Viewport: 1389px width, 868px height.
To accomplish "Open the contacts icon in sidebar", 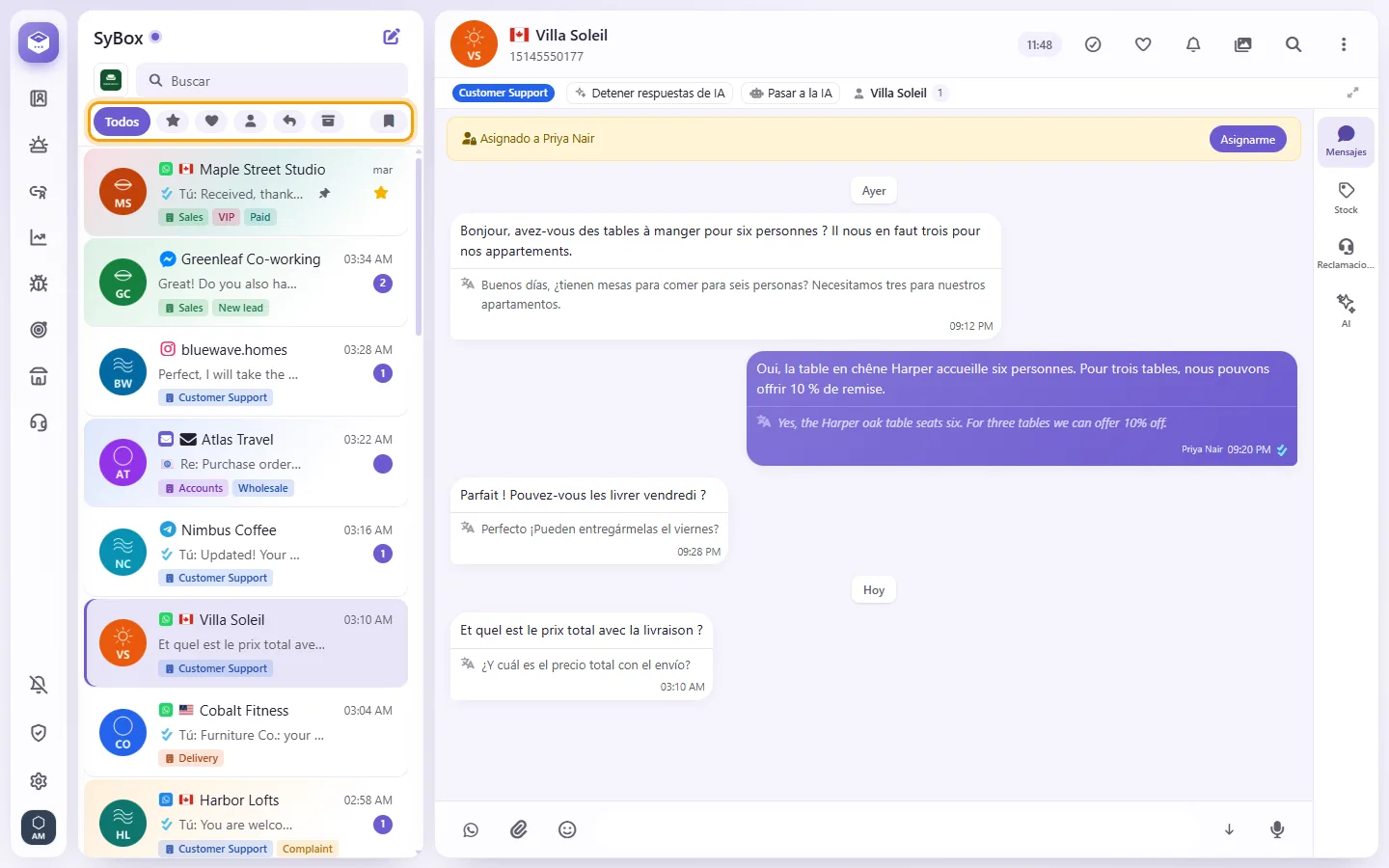I will [39, 98].
